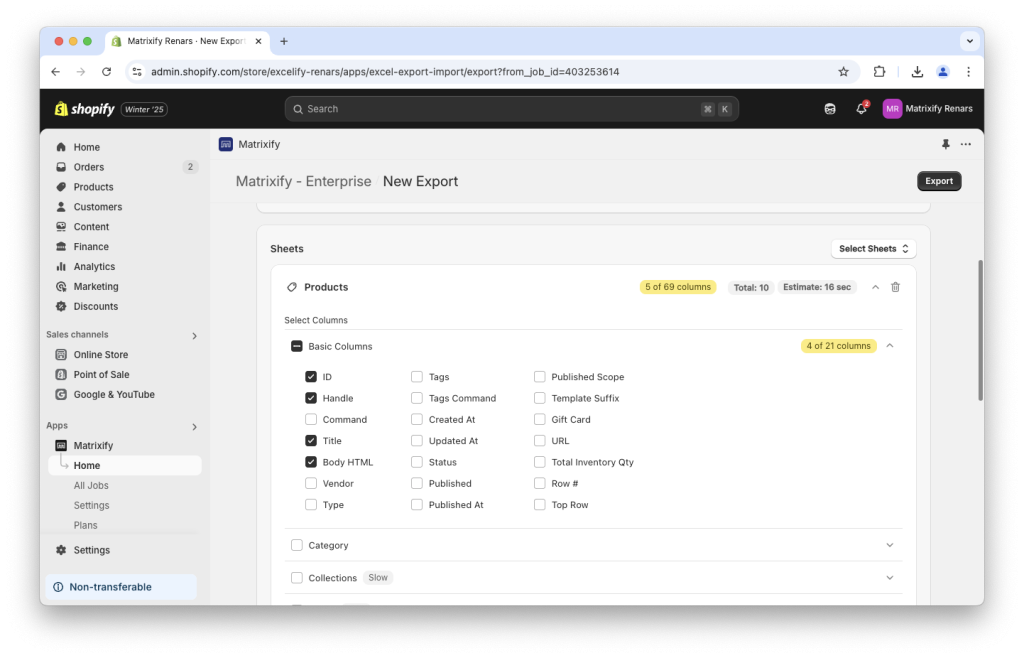Open the Plans page from the sidebar
Viewport: 1024px width, 658px height.
pyautogui.click(x=88, y=525)
